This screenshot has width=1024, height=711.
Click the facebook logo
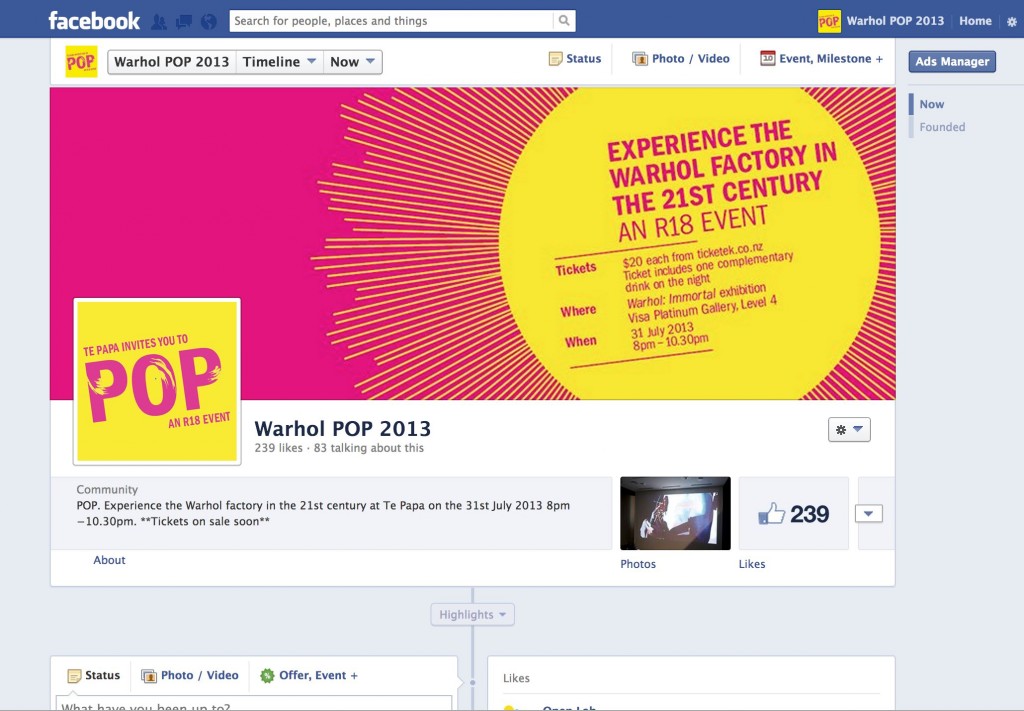[x=93, y=19]
